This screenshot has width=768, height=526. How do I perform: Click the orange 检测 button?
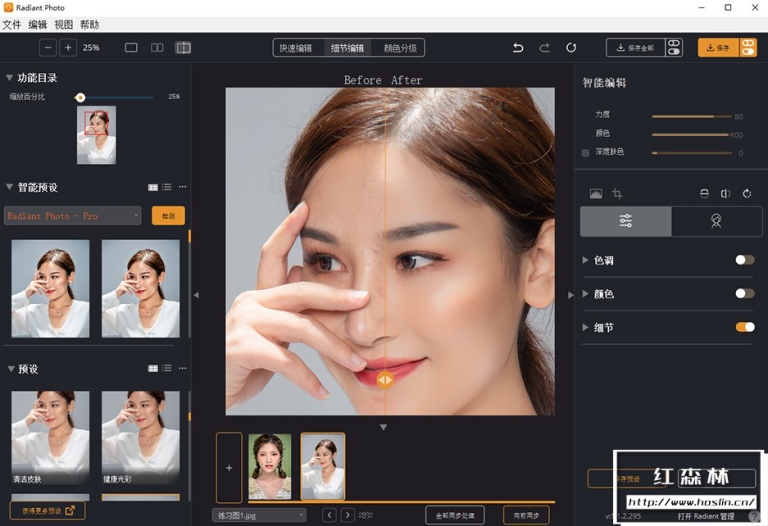[x=168, y=215]
